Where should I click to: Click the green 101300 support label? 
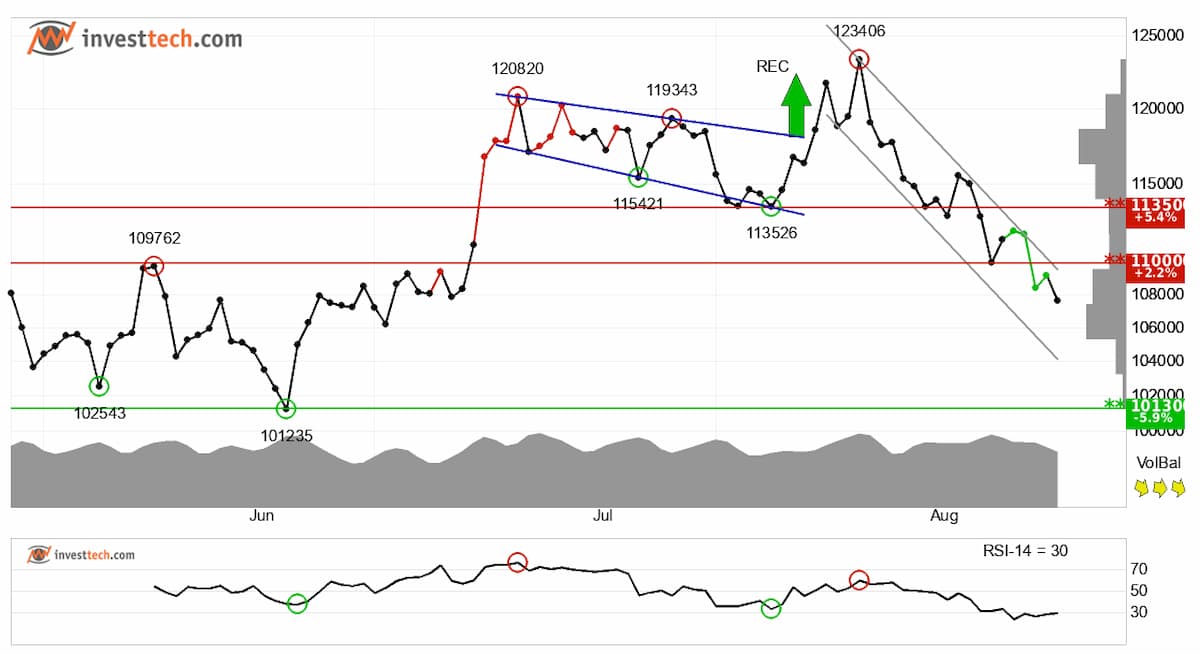point(1156,411)
